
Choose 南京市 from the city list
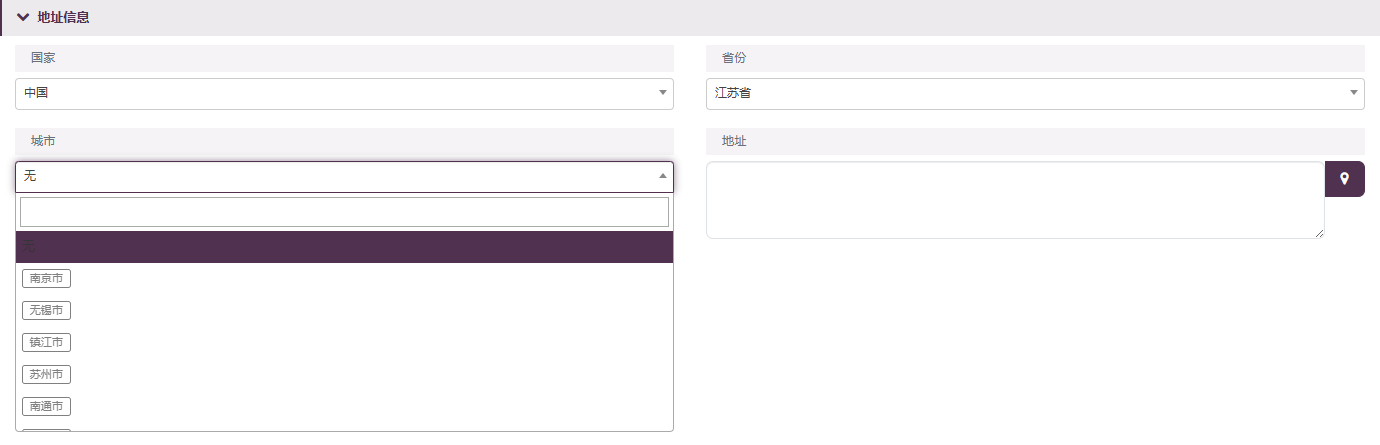coord(46,279)
